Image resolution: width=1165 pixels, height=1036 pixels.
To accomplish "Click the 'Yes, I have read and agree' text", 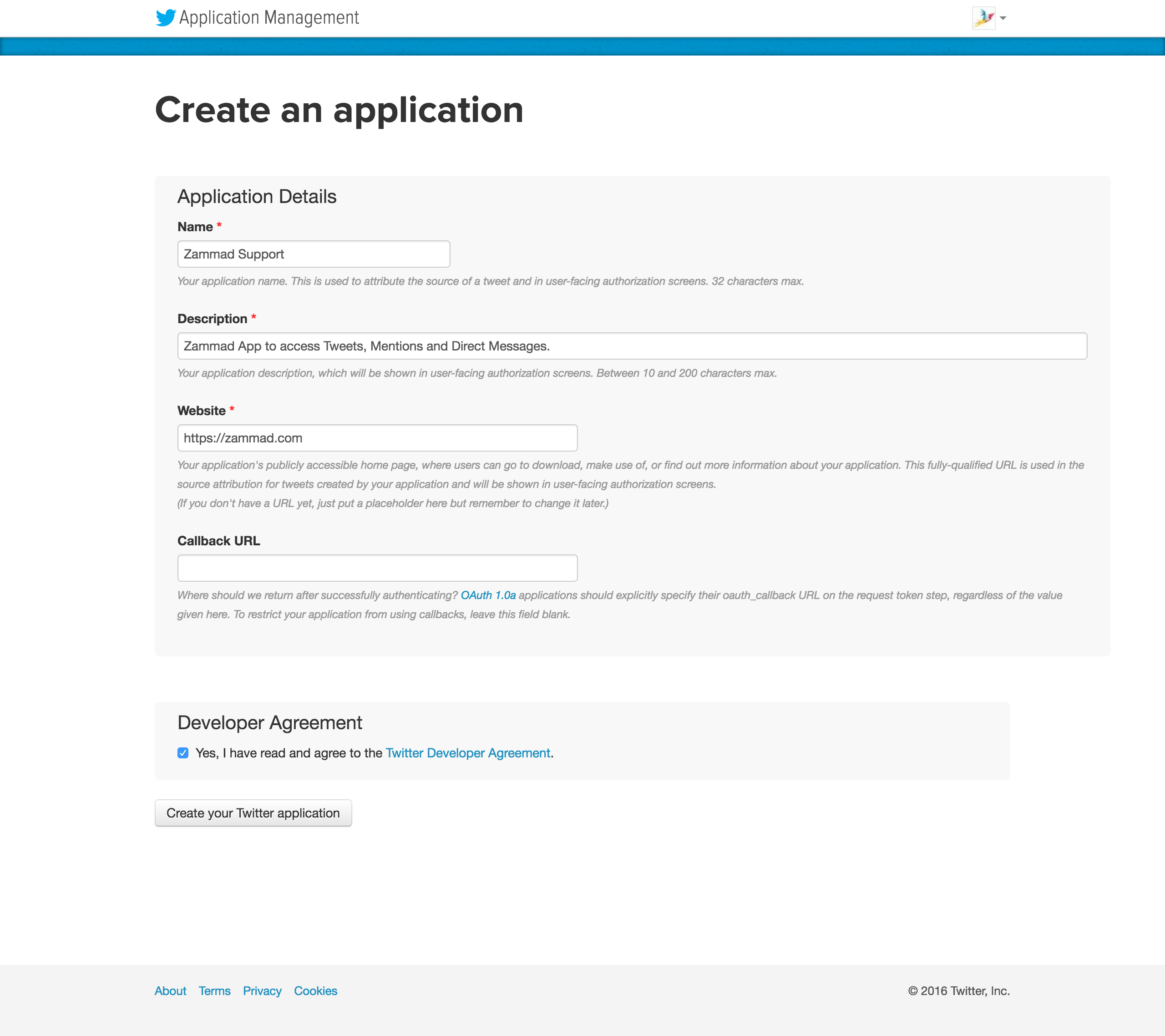I will [289, 753].
